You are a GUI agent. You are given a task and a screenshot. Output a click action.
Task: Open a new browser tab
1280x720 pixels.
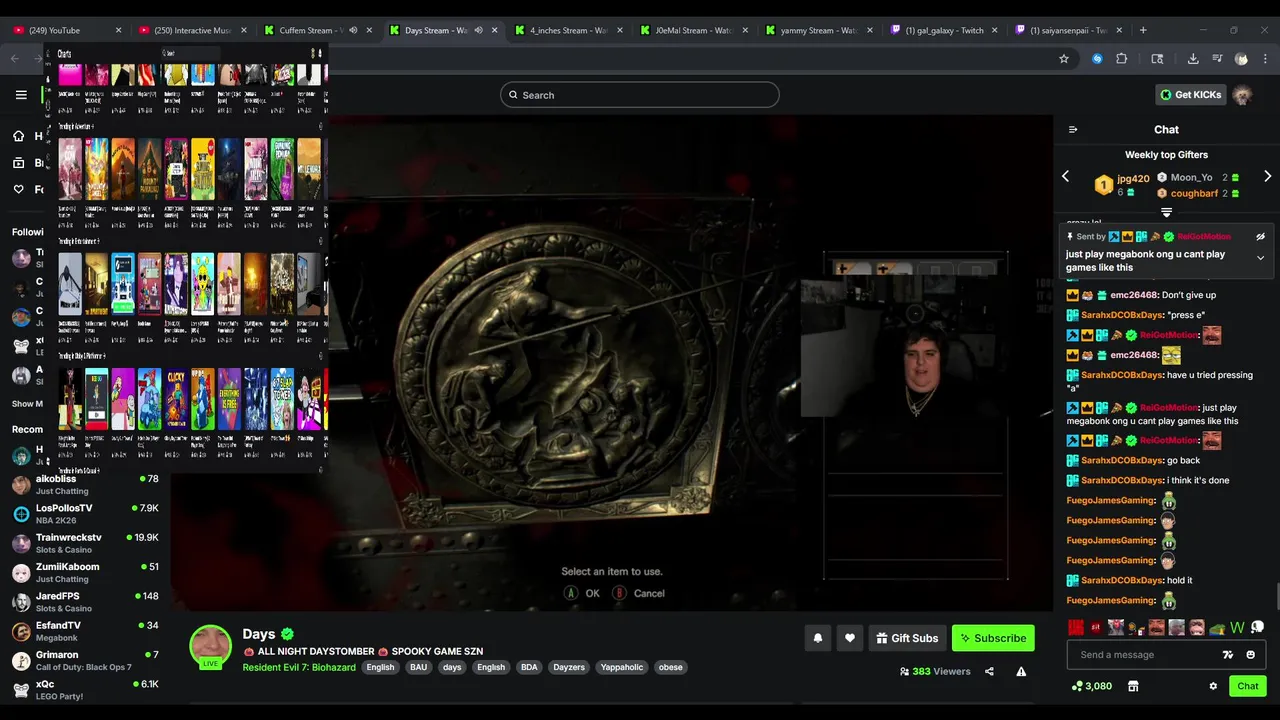coord(1143,30)
